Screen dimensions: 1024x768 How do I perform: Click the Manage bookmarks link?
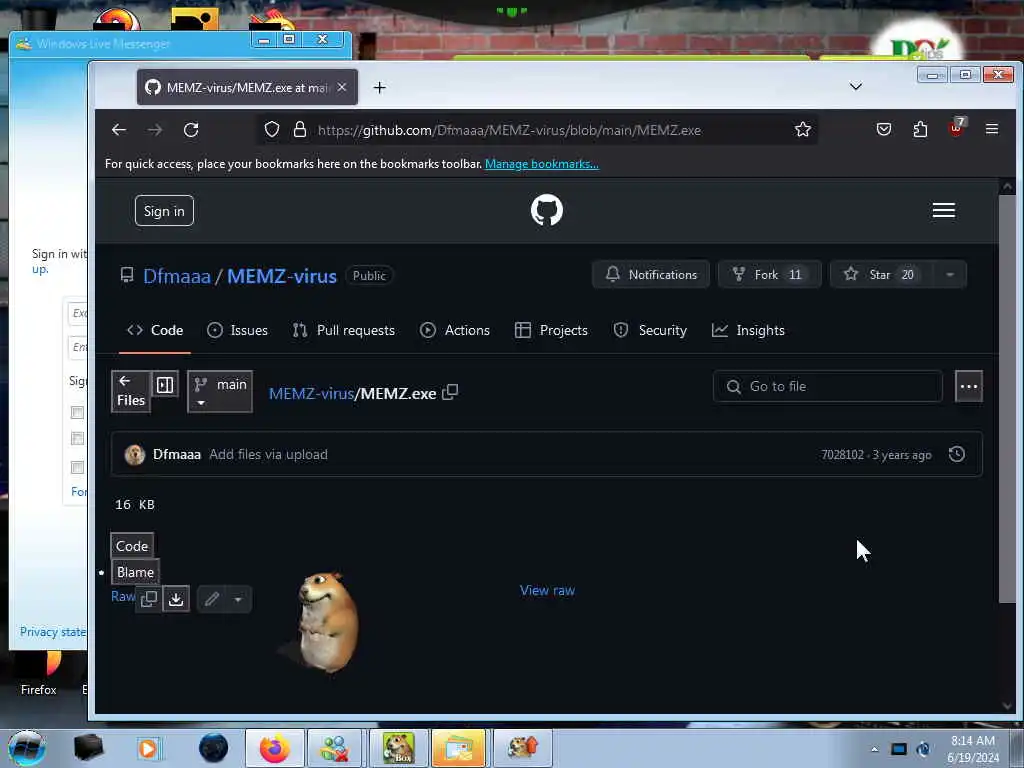pos(541,164)
